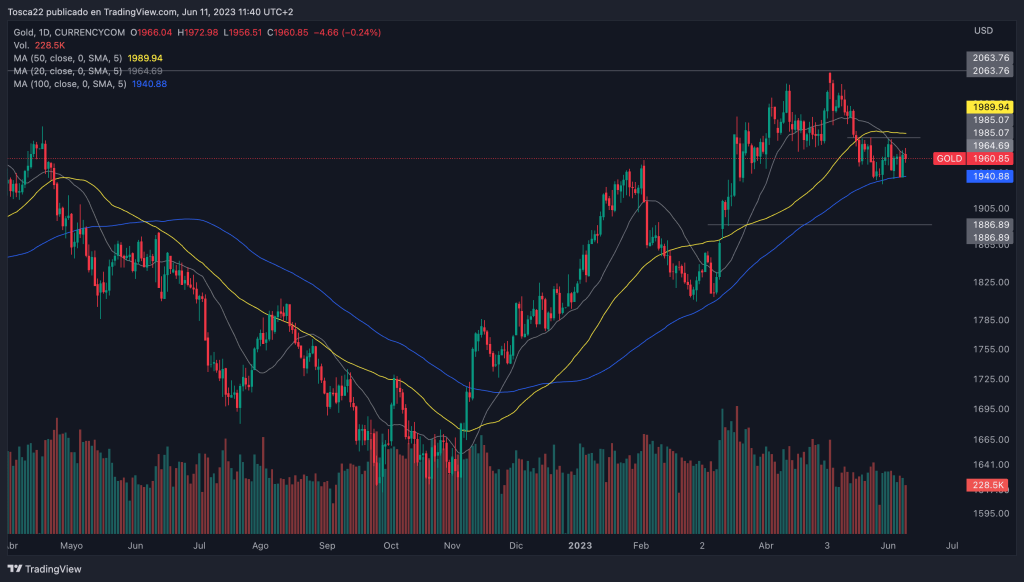Select the MA 50 indicator legend
Screen dimensions: 1024x582
click(x=68, y=59)
